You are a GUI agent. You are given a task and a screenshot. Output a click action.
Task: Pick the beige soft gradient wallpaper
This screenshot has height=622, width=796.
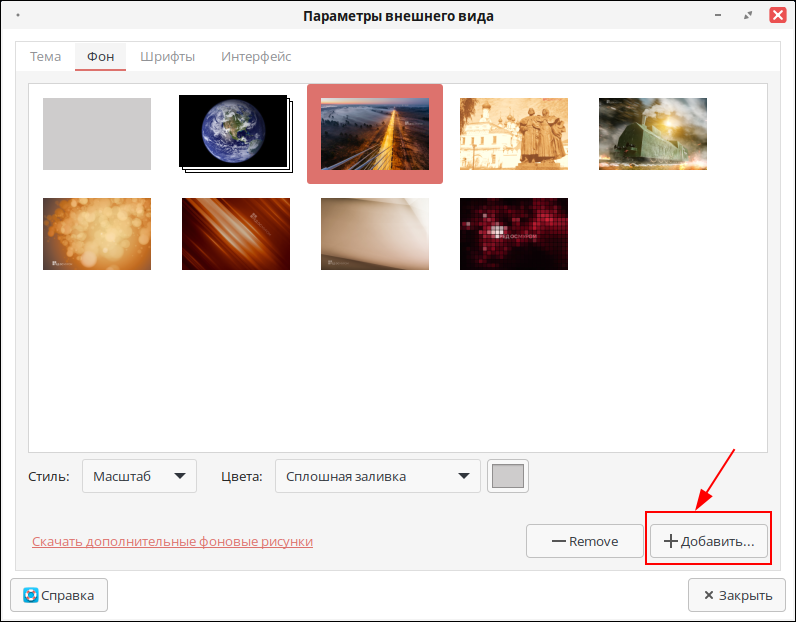(375, 234)
